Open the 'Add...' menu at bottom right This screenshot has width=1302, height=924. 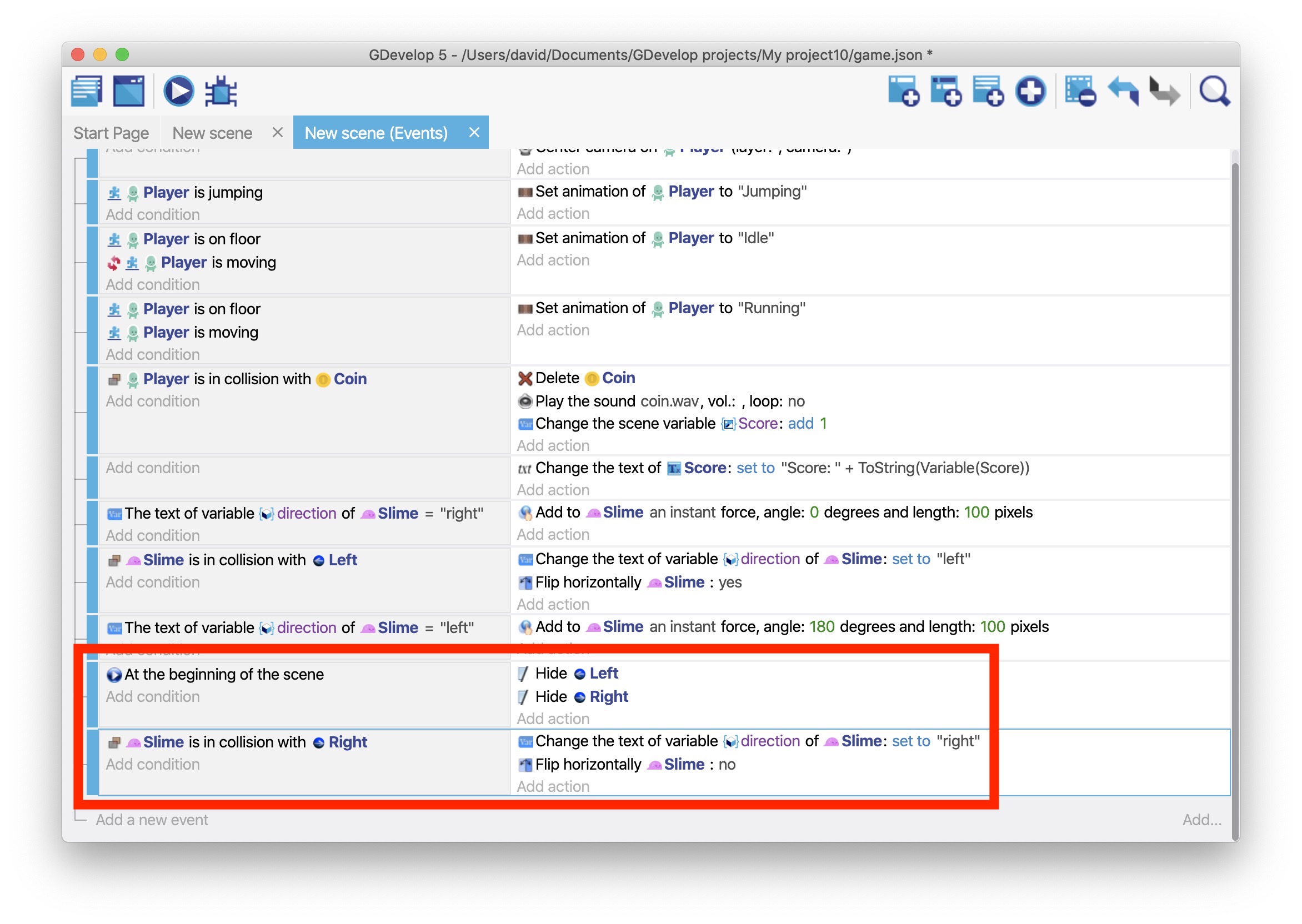tap(1201, 820)
